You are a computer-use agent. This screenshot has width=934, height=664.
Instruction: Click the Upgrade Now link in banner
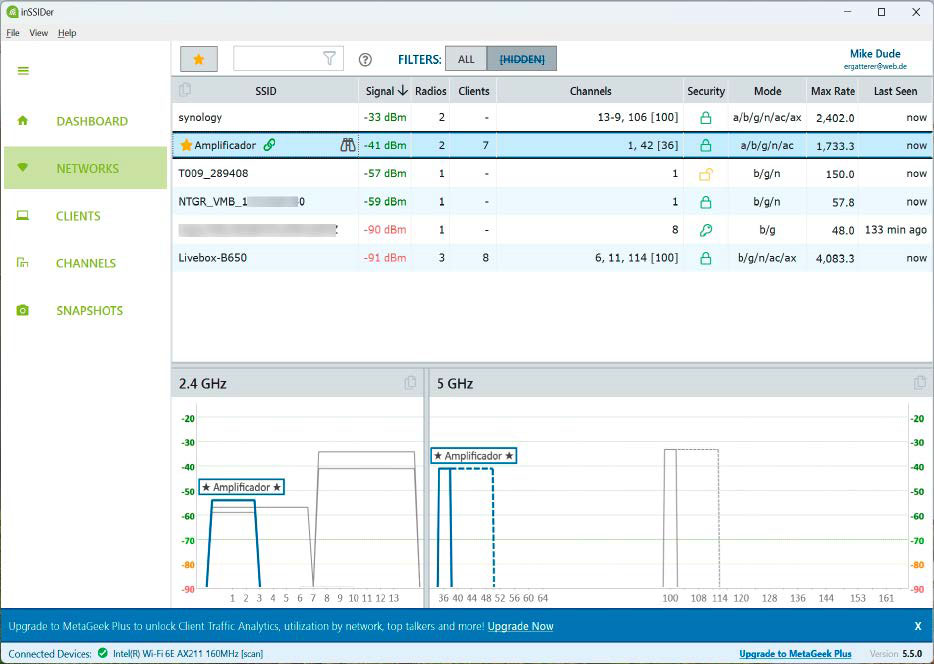point(520,626)
